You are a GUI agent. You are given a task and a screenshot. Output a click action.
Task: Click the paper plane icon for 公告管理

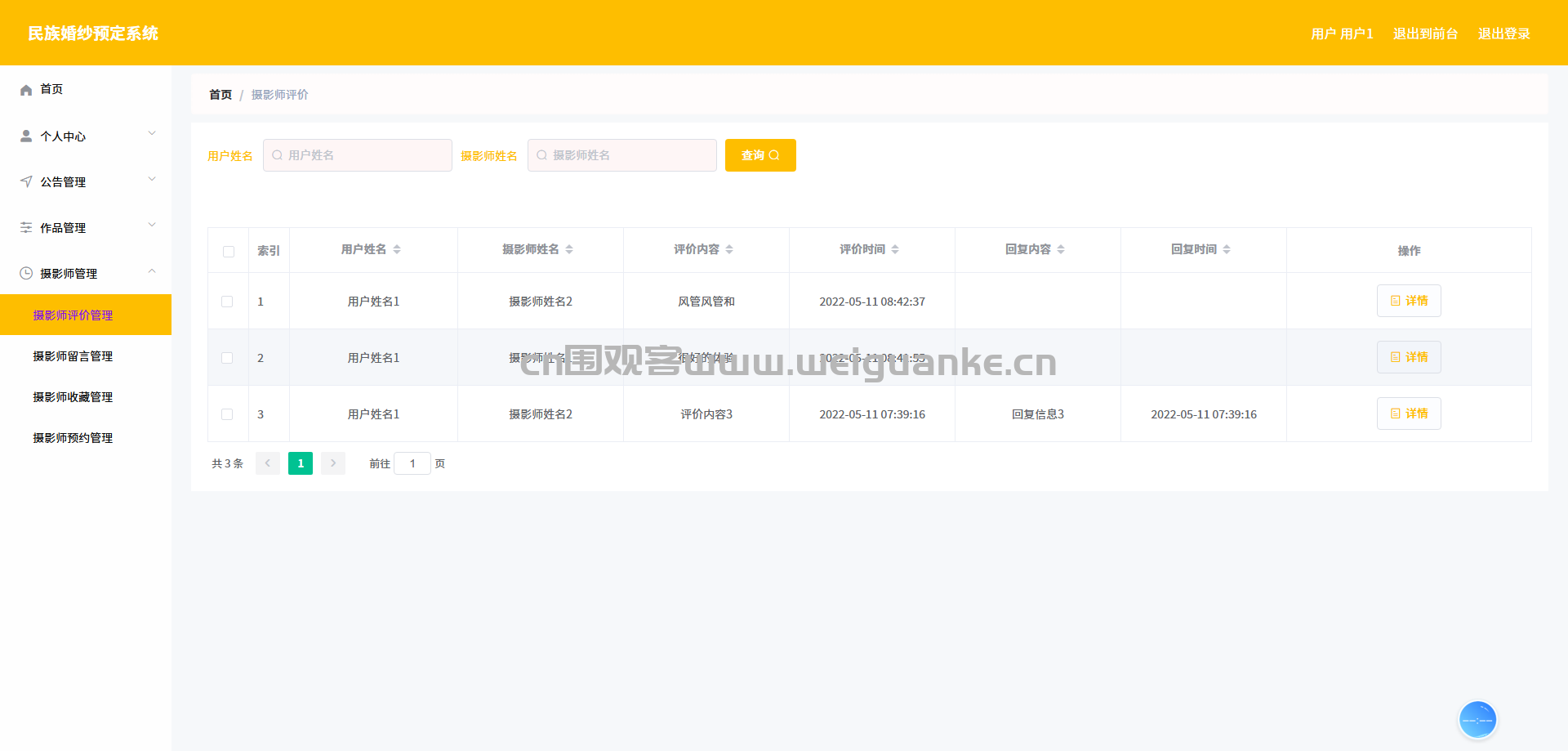coord(26,181)
